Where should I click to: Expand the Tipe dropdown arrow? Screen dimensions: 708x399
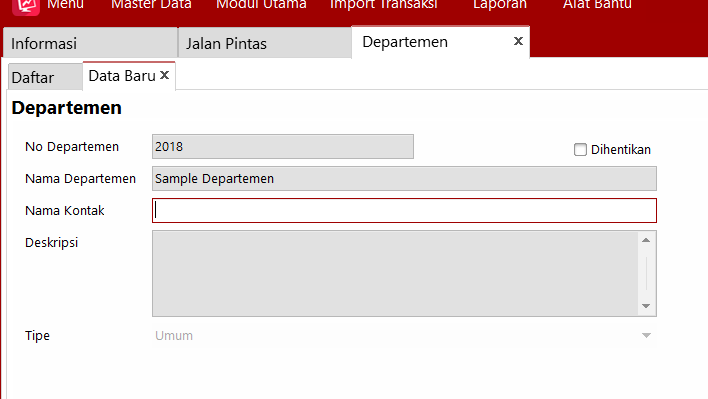coord(646,335)
